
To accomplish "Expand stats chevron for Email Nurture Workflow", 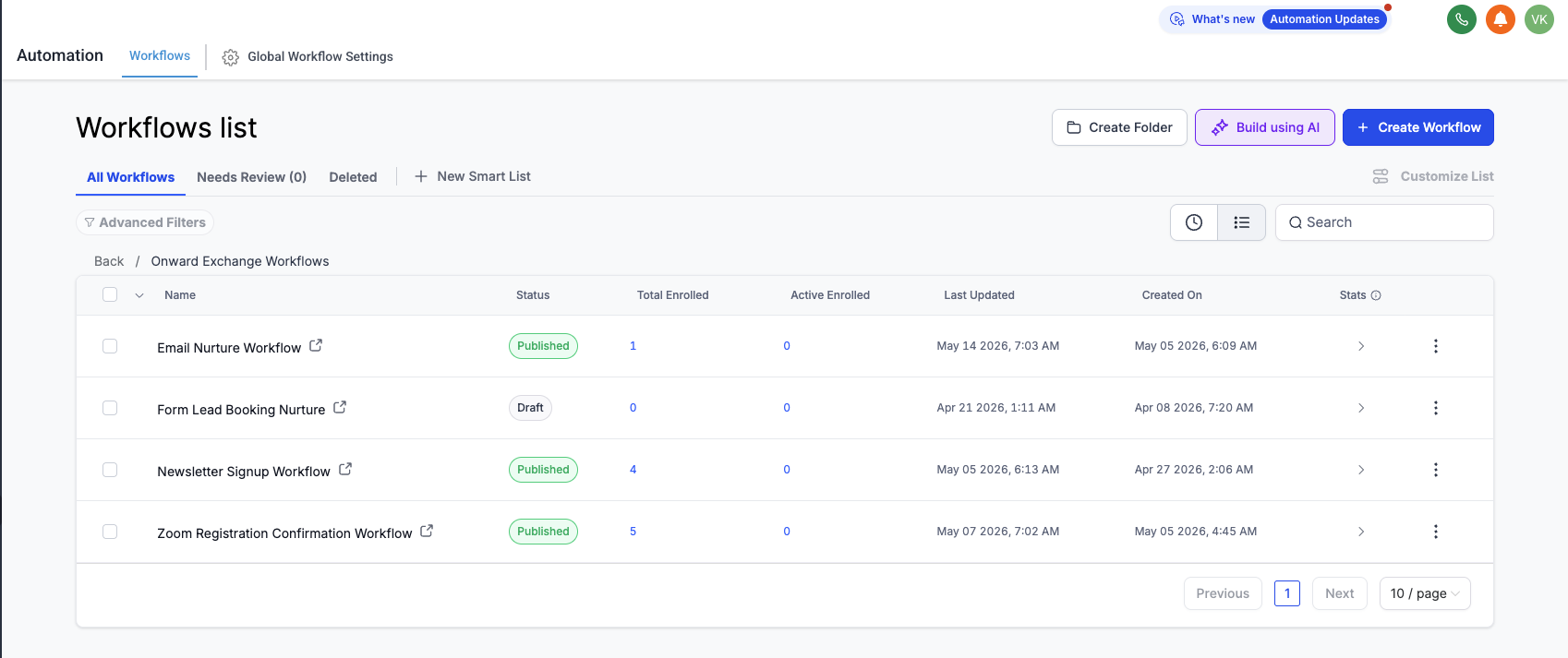I will (x=1361, y=346).
